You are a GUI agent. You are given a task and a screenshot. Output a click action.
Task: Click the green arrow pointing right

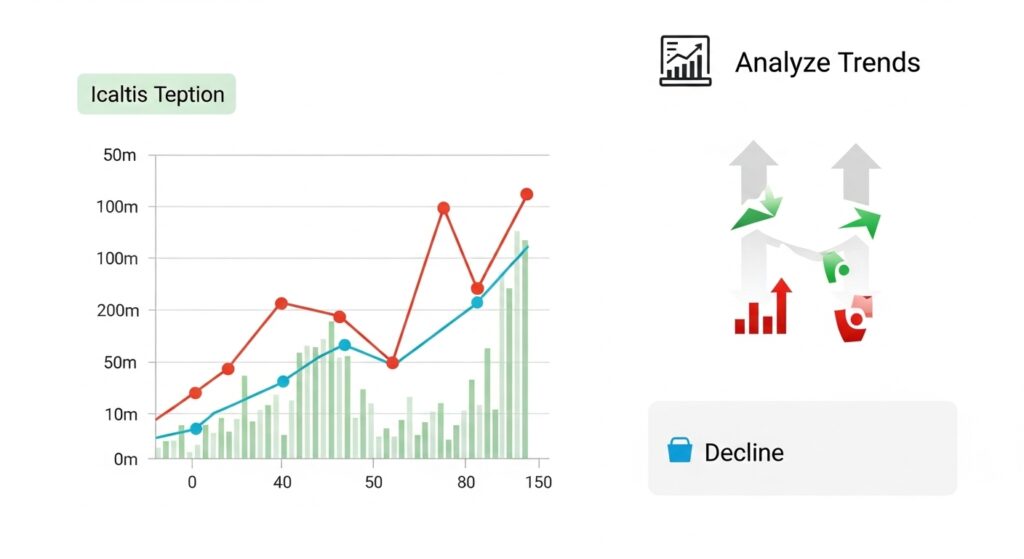(x=860, y=222)
